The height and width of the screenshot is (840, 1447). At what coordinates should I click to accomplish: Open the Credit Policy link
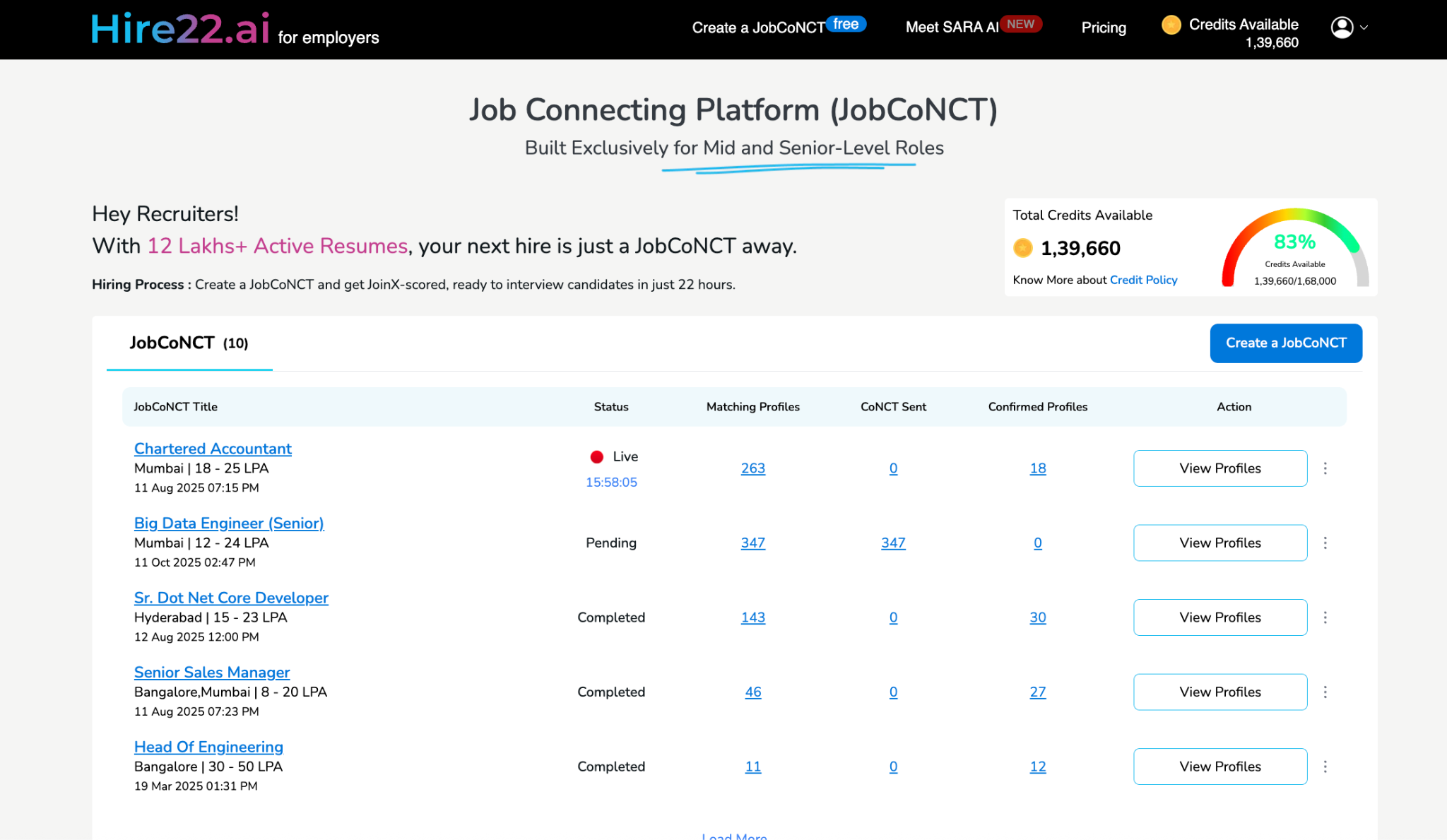[1143, 280]
